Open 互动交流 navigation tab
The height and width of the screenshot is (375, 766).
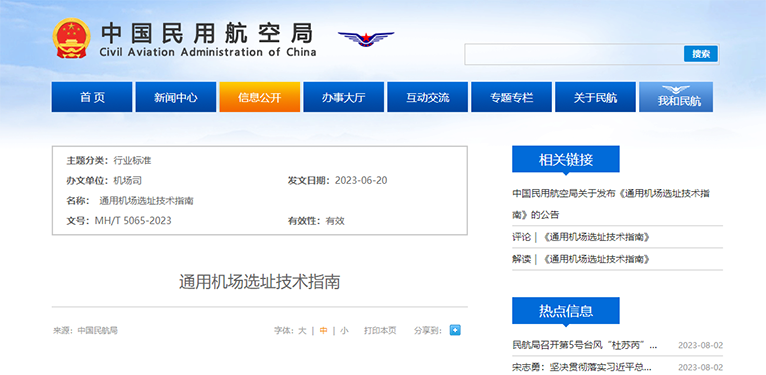[427, 97]
